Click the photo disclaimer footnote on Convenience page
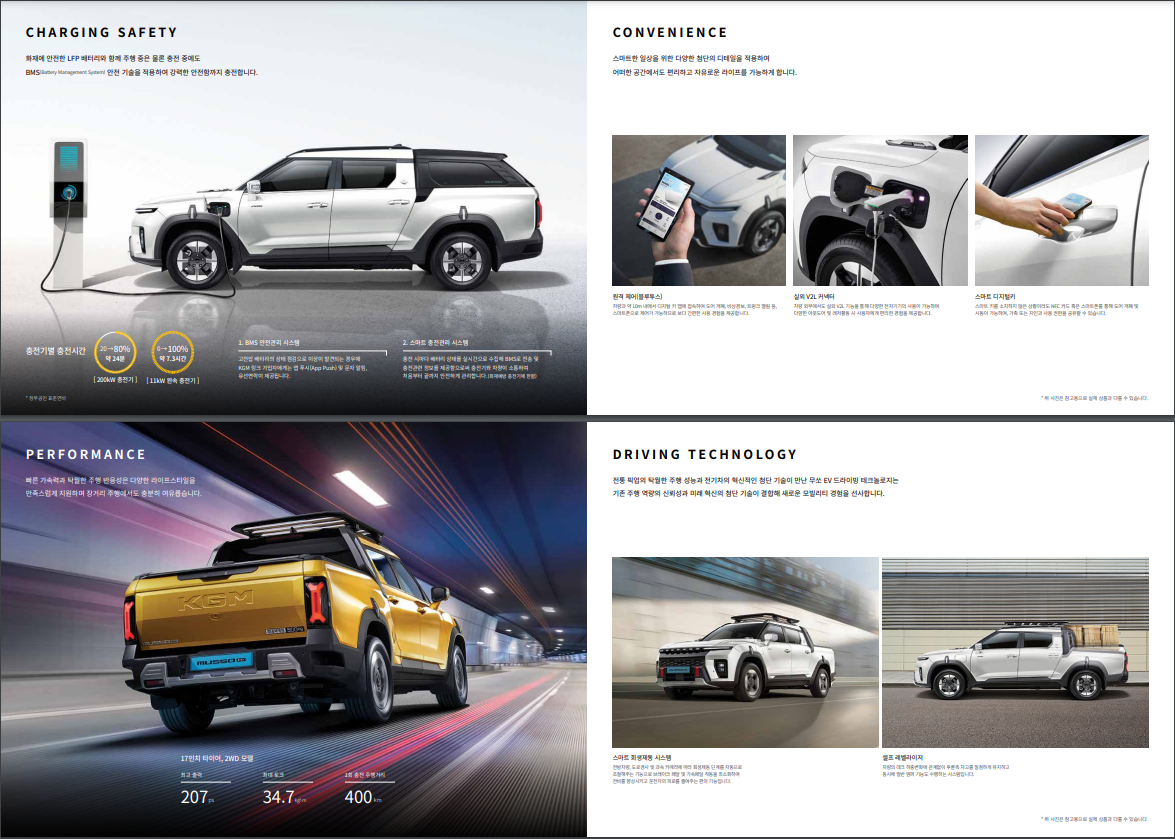The height and width of the screenshot is (839, 1175). [x=1094, y=398]
